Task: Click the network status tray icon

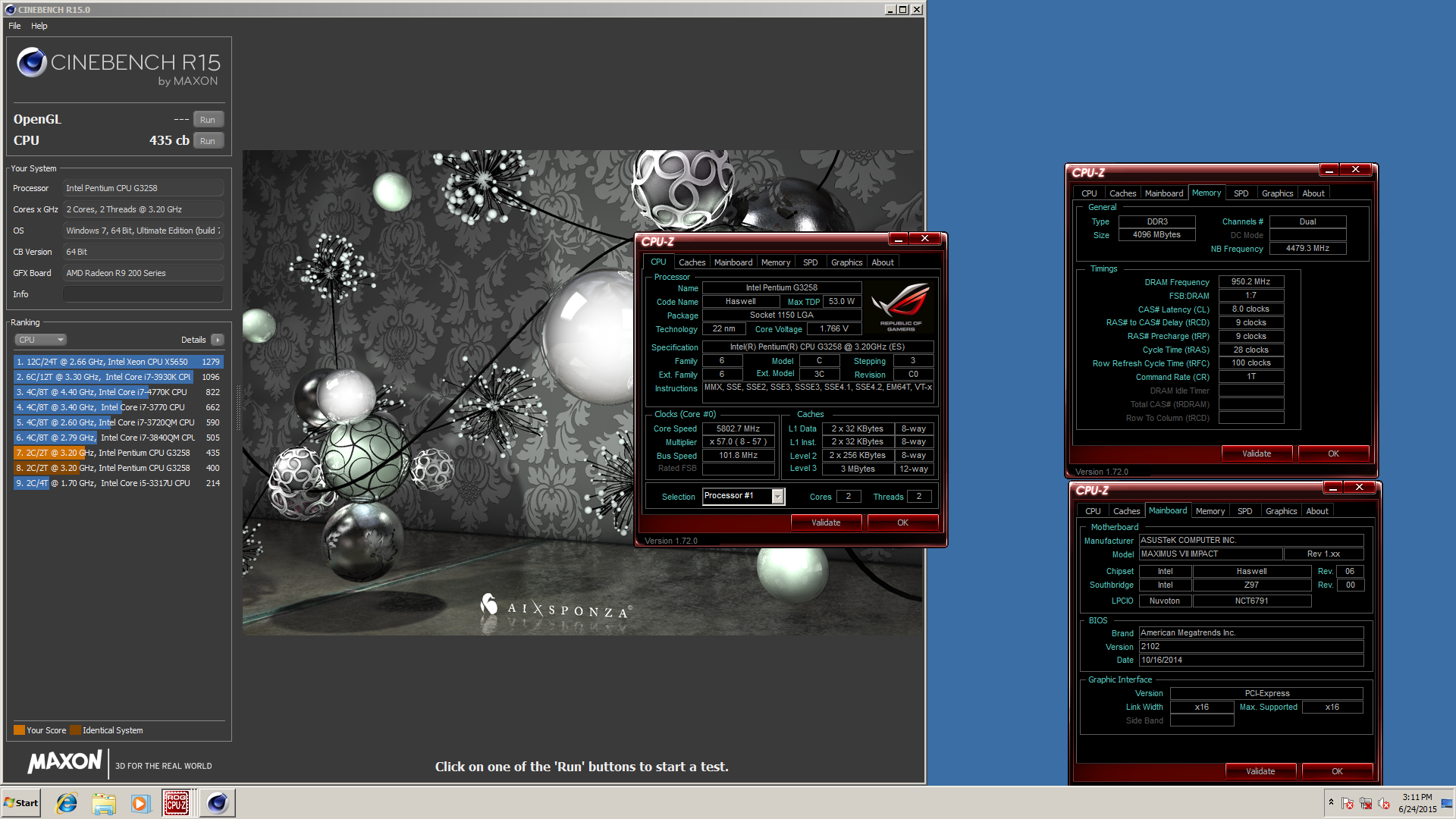Action: tap(1366, 803)
